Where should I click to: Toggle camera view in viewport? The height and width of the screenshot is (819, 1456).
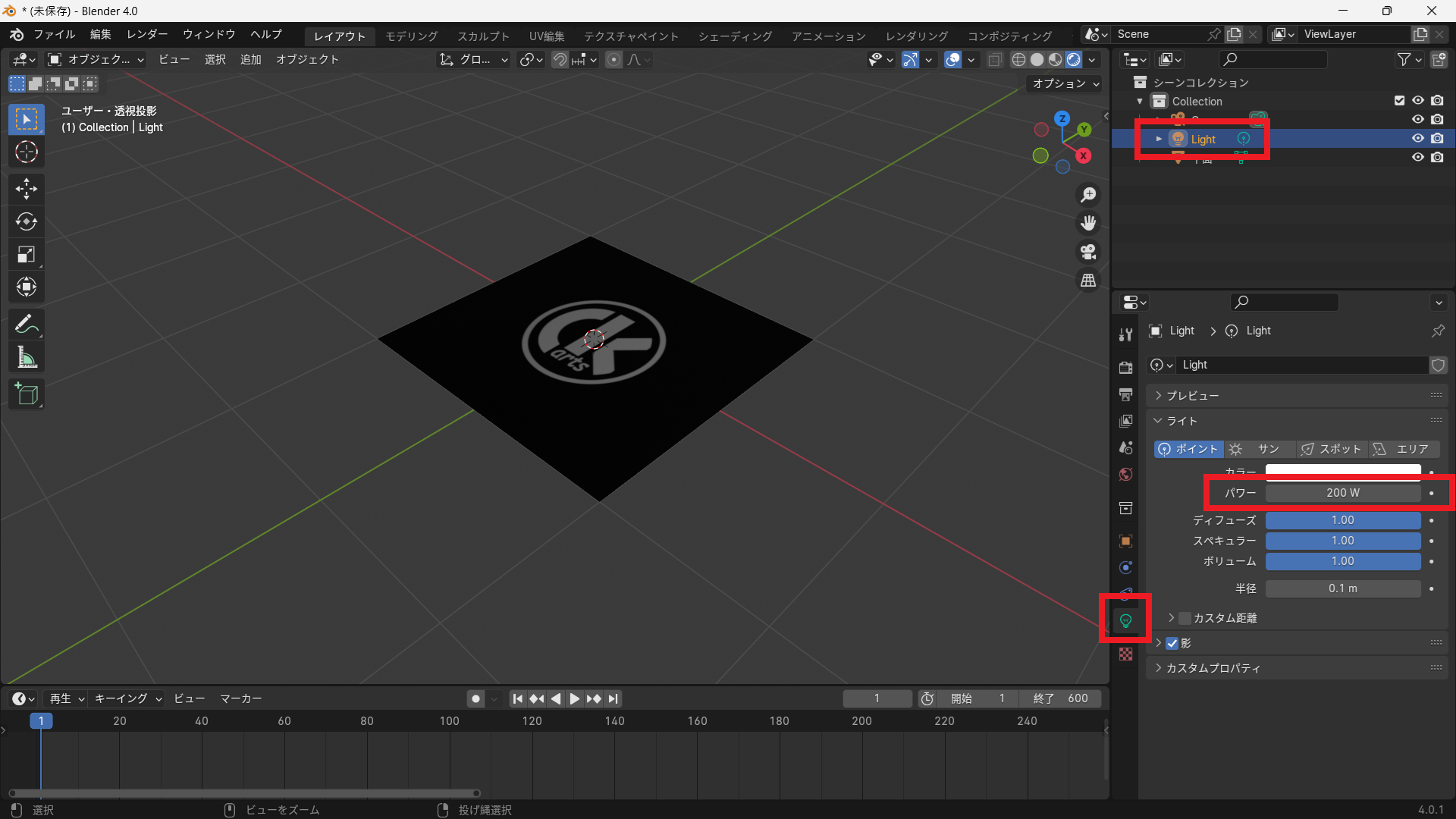pyautogui.click(x=1088, y=252)
